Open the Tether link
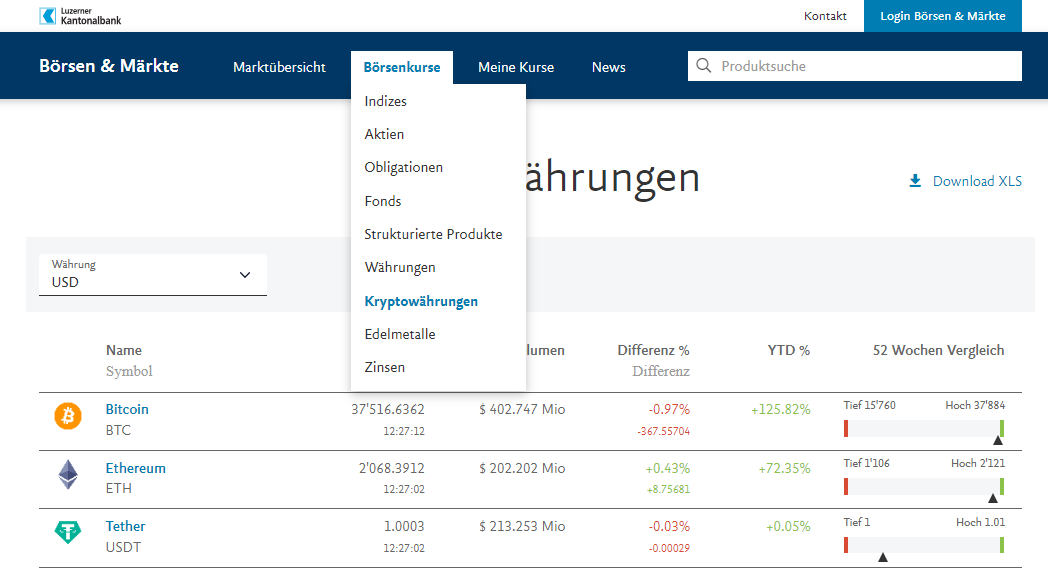Image resolution: width=1048 pixels, height=572 pixels. tap(125, 526)
